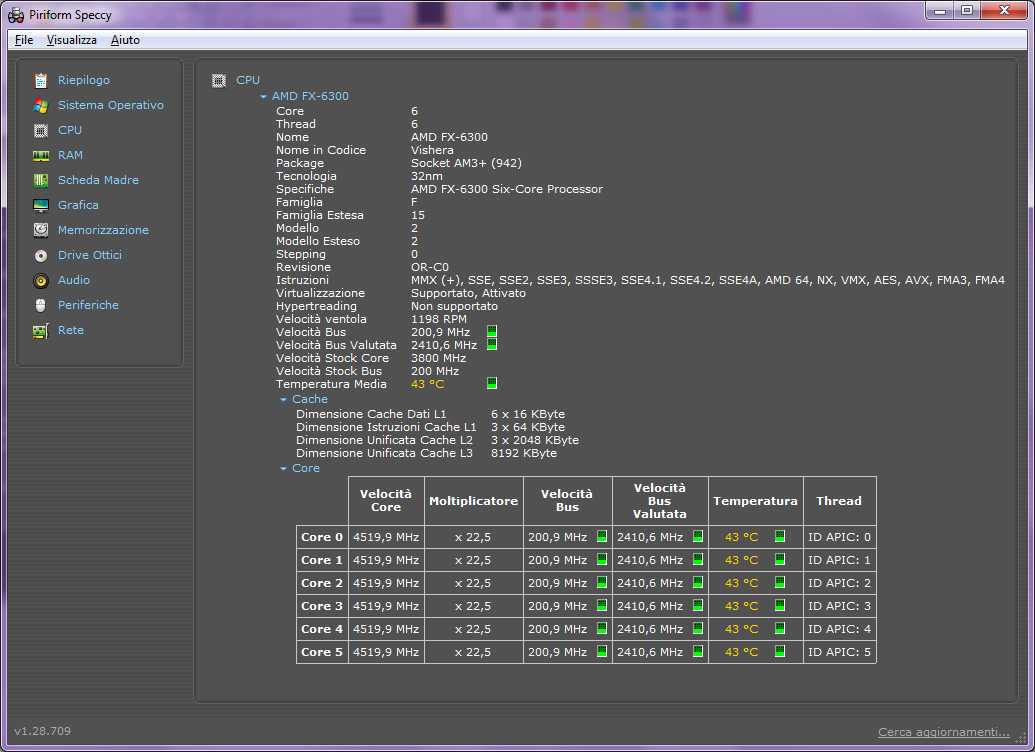Show the RAM section
This screenshot has height=752, width=1035.
70,155
